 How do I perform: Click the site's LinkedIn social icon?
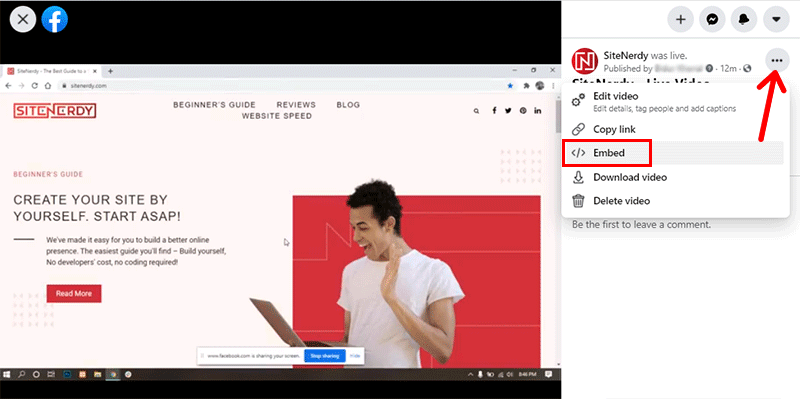[538, 111]
